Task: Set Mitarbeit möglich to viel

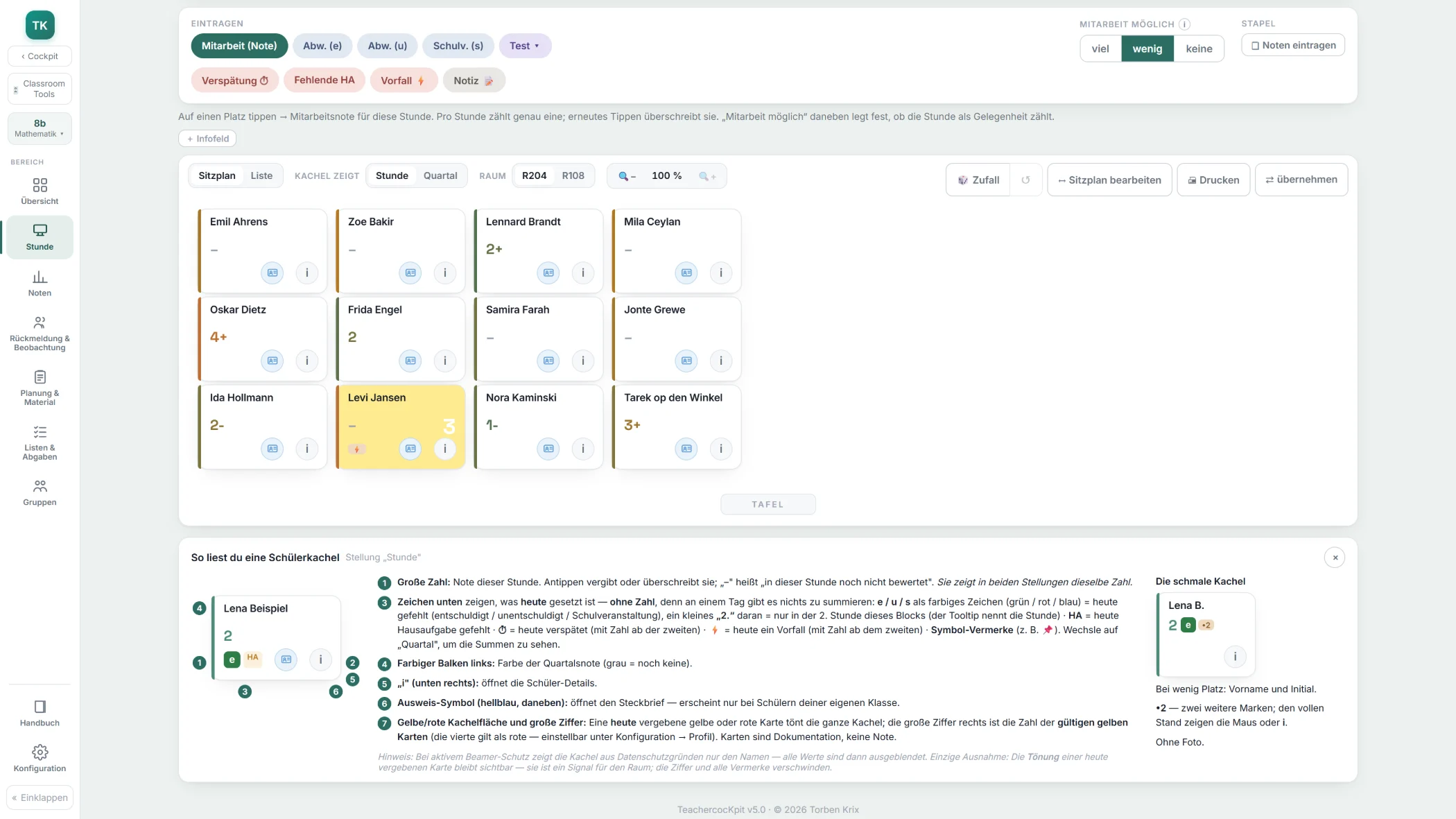Action: pyautogui.click(x=1100, y=49)
